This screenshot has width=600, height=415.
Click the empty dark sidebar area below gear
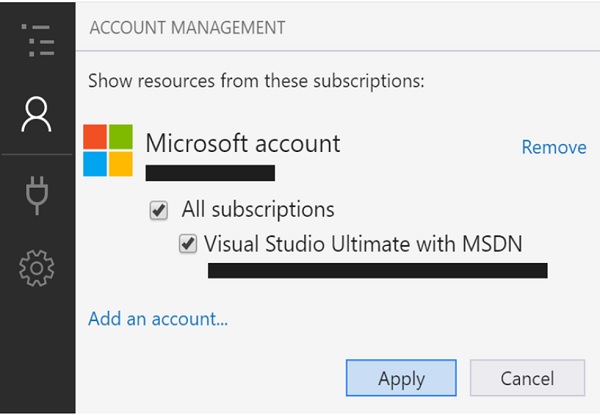pyautogui.click(x=37, y=350)
